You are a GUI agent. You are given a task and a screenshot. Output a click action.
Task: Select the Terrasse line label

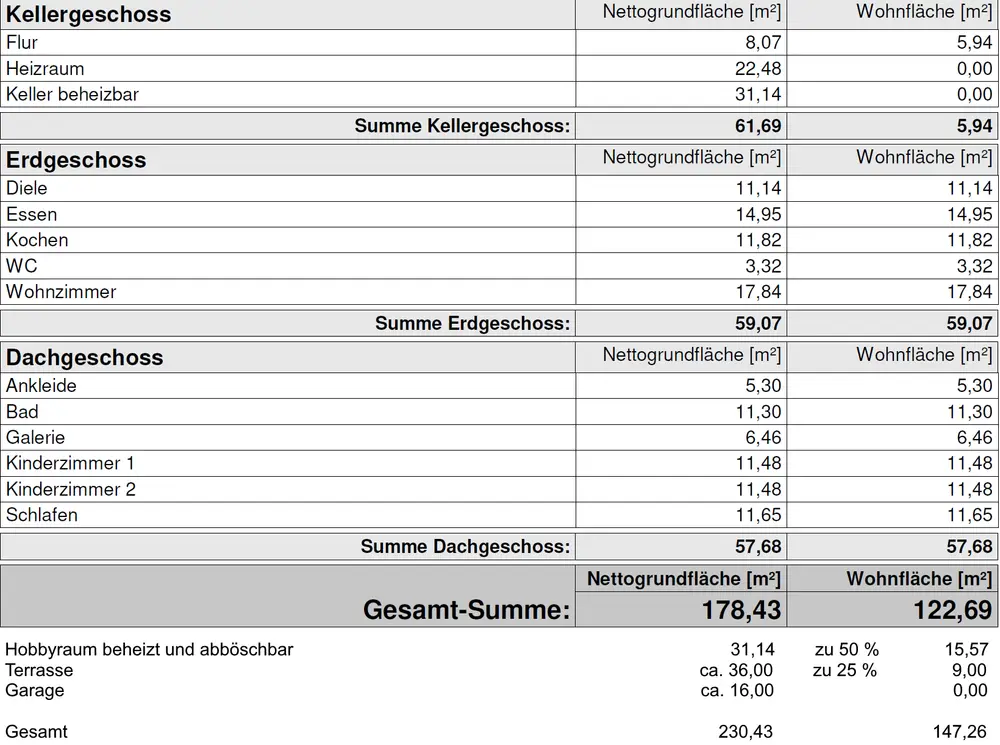coord(39,670)
